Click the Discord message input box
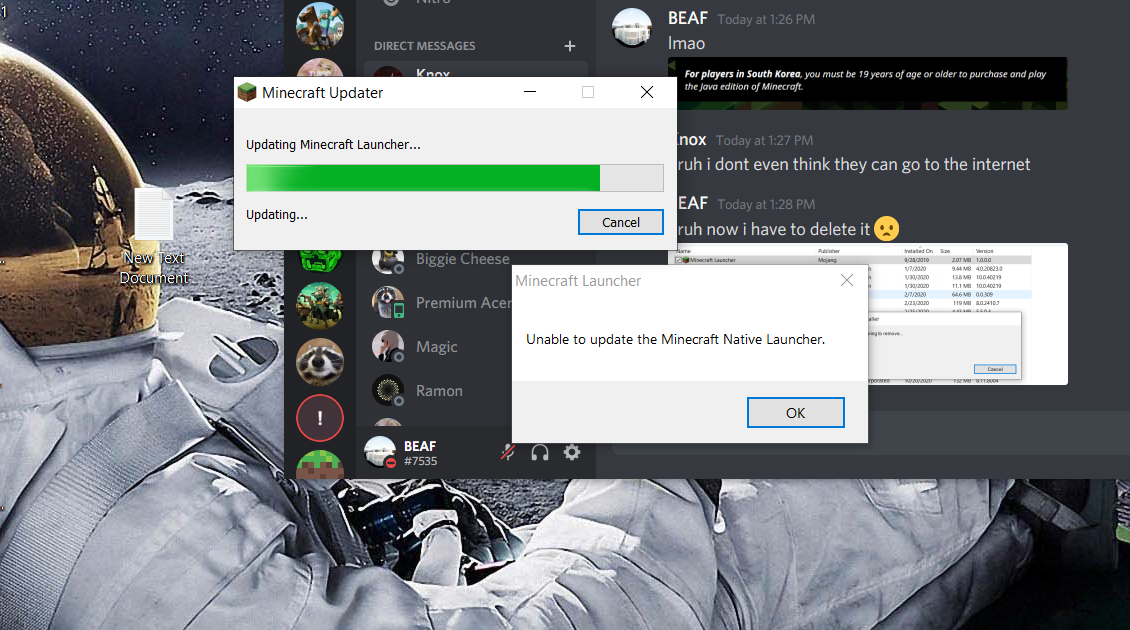This screenshot has height=630, width=1130. click(x=999, y=433)
